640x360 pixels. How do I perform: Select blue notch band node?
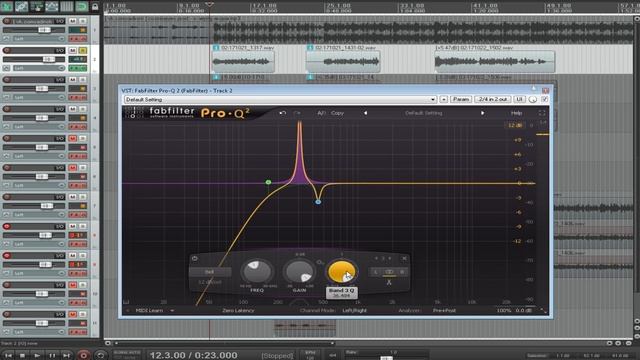(x=318, y=202)
